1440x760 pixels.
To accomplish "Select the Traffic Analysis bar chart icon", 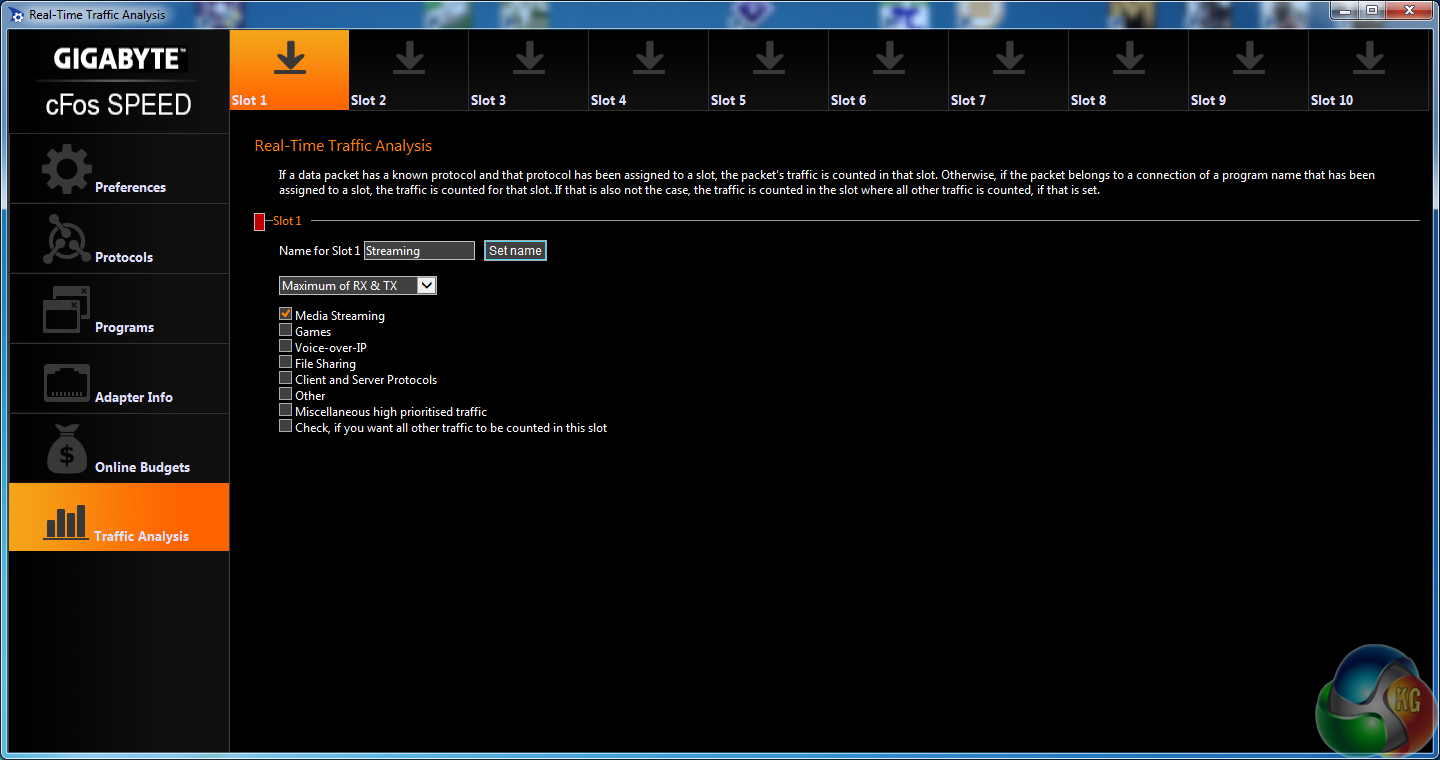I will click(66, 521).
